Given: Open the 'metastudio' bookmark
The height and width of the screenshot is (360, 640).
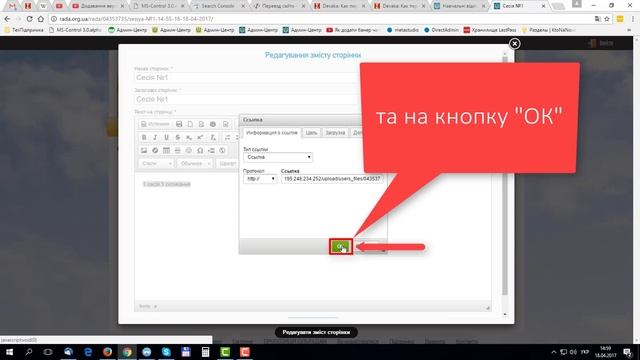Looking at the screenshot, I should (402, 30).
